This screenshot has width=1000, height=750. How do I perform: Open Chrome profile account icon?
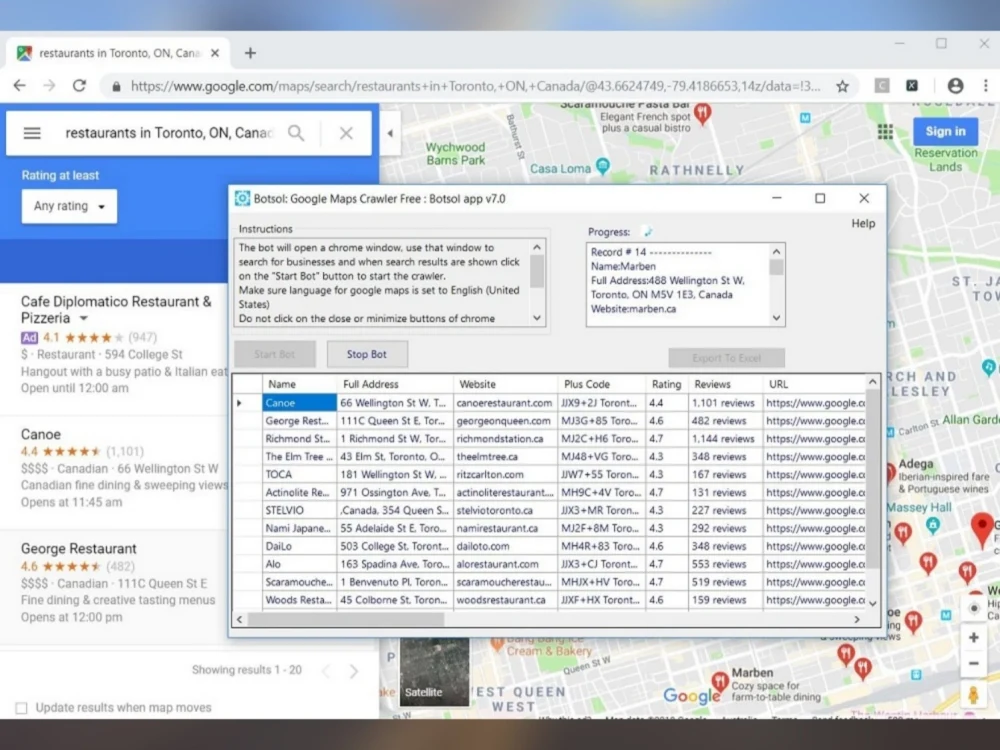click(x=955, y=85)
